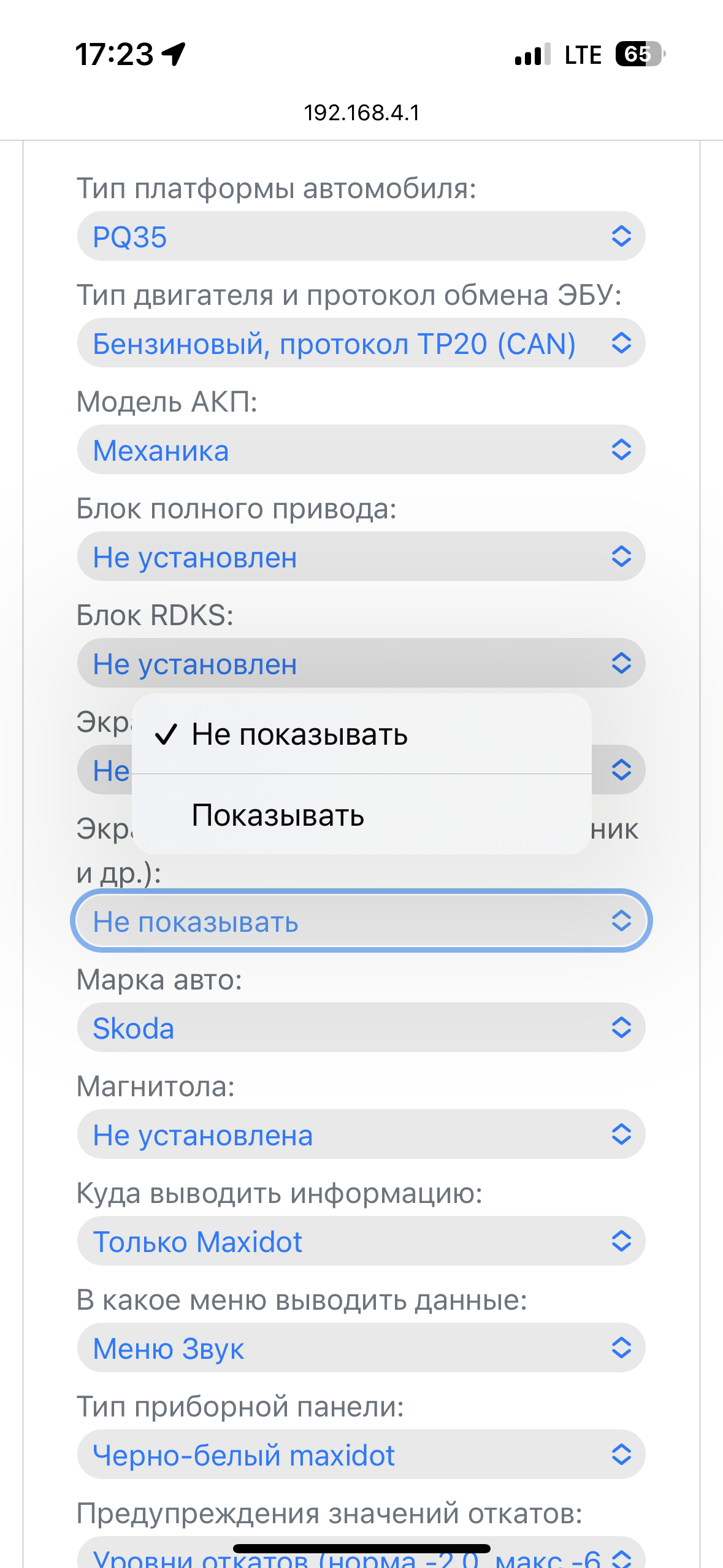Tap the location arrow icon next to time

(x=174, y=54)
